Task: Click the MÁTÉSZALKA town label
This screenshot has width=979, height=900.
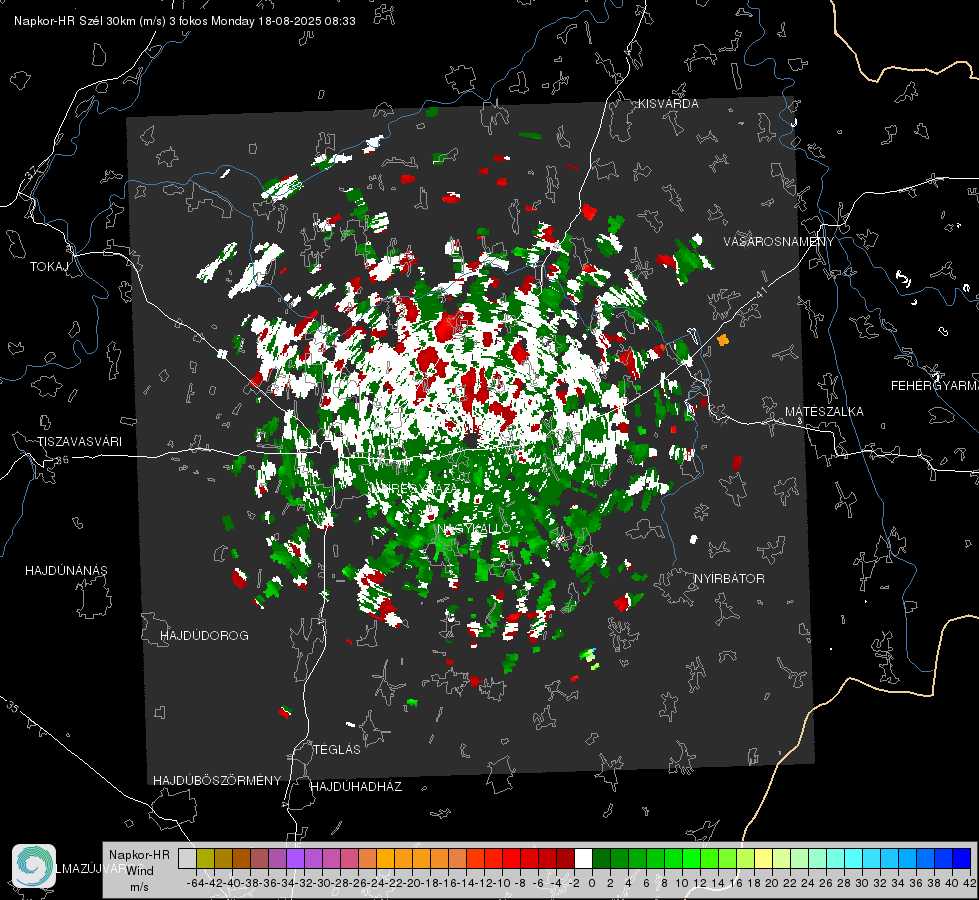Action: (x=824, y=412)
